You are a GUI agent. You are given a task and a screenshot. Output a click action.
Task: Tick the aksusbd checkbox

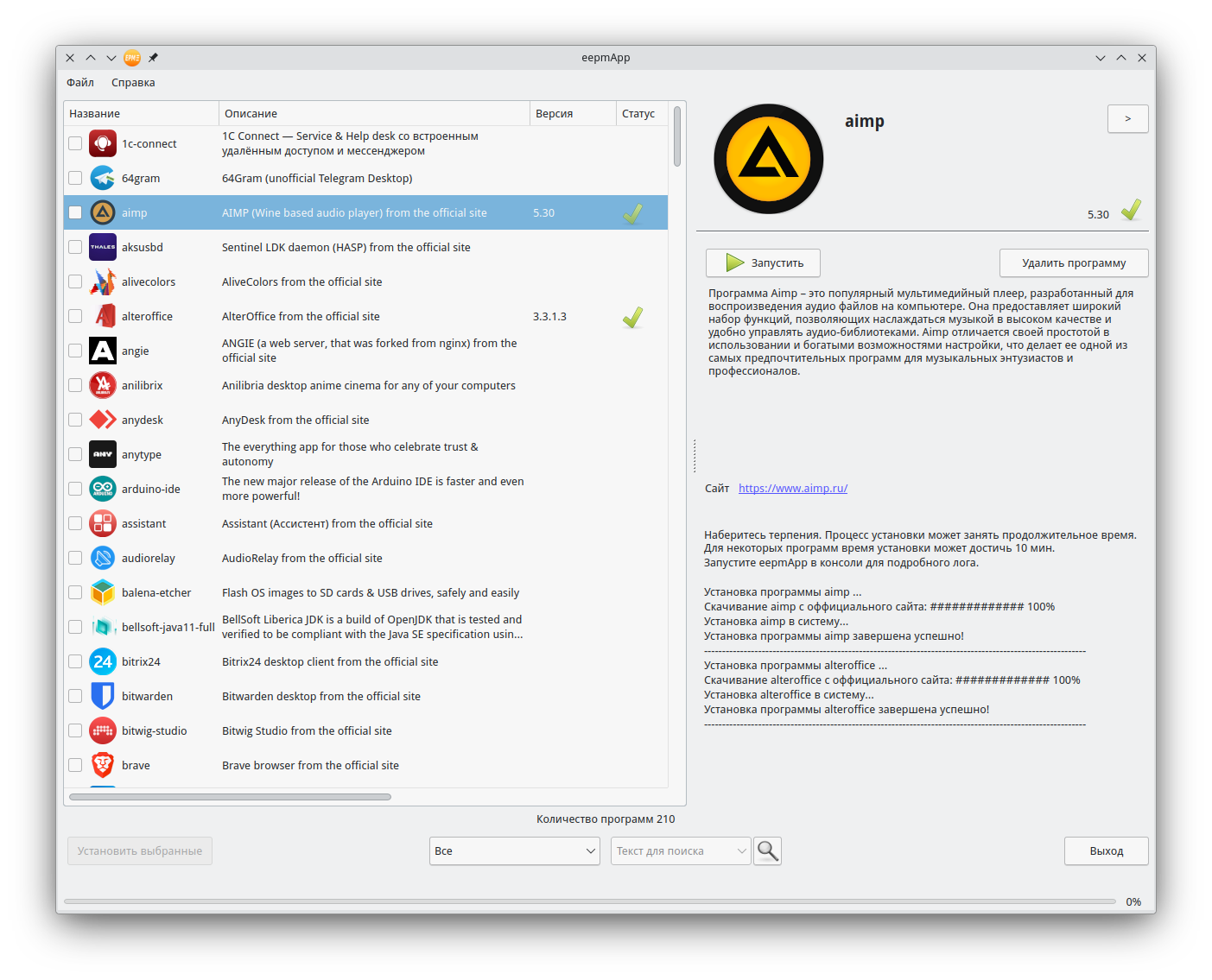coord(75,247)
